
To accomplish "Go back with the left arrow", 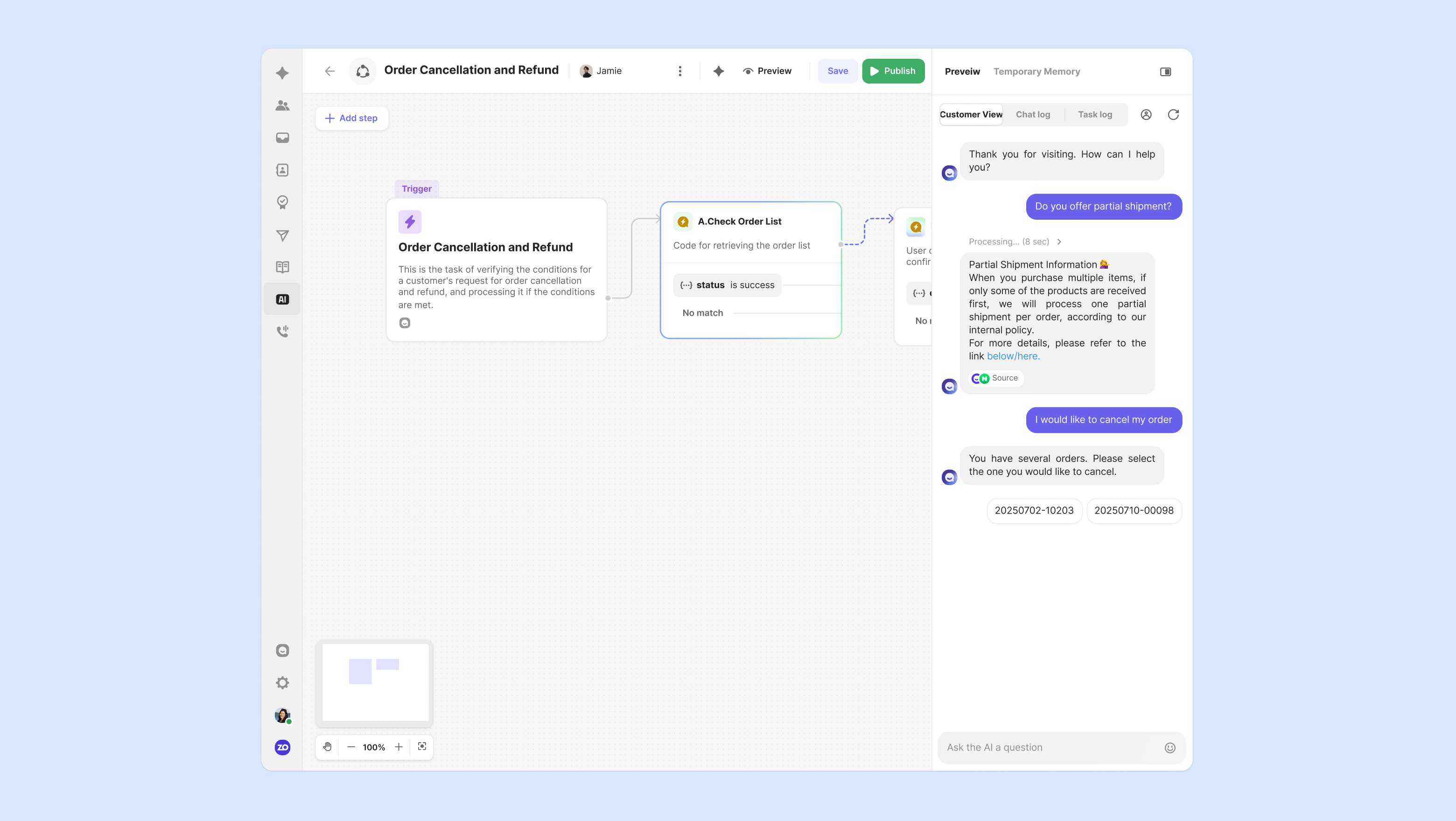I will (x=329, y=70).
